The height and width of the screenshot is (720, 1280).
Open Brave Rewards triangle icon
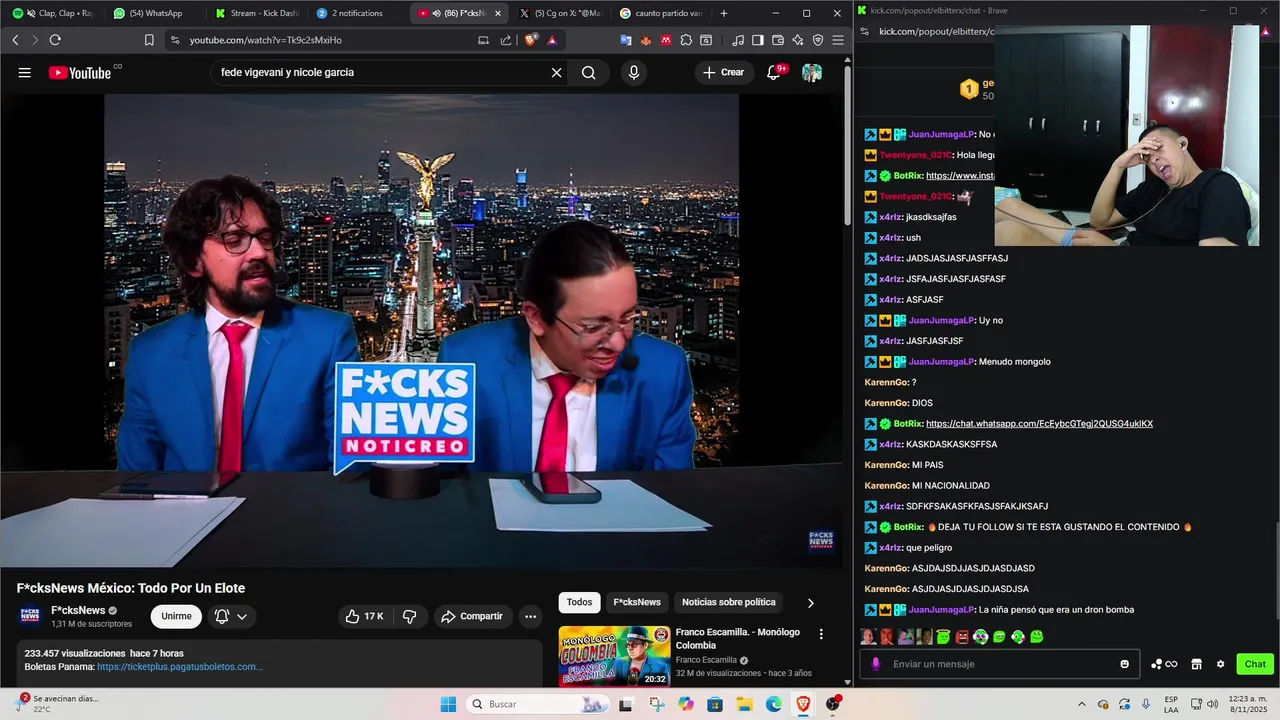552,40
